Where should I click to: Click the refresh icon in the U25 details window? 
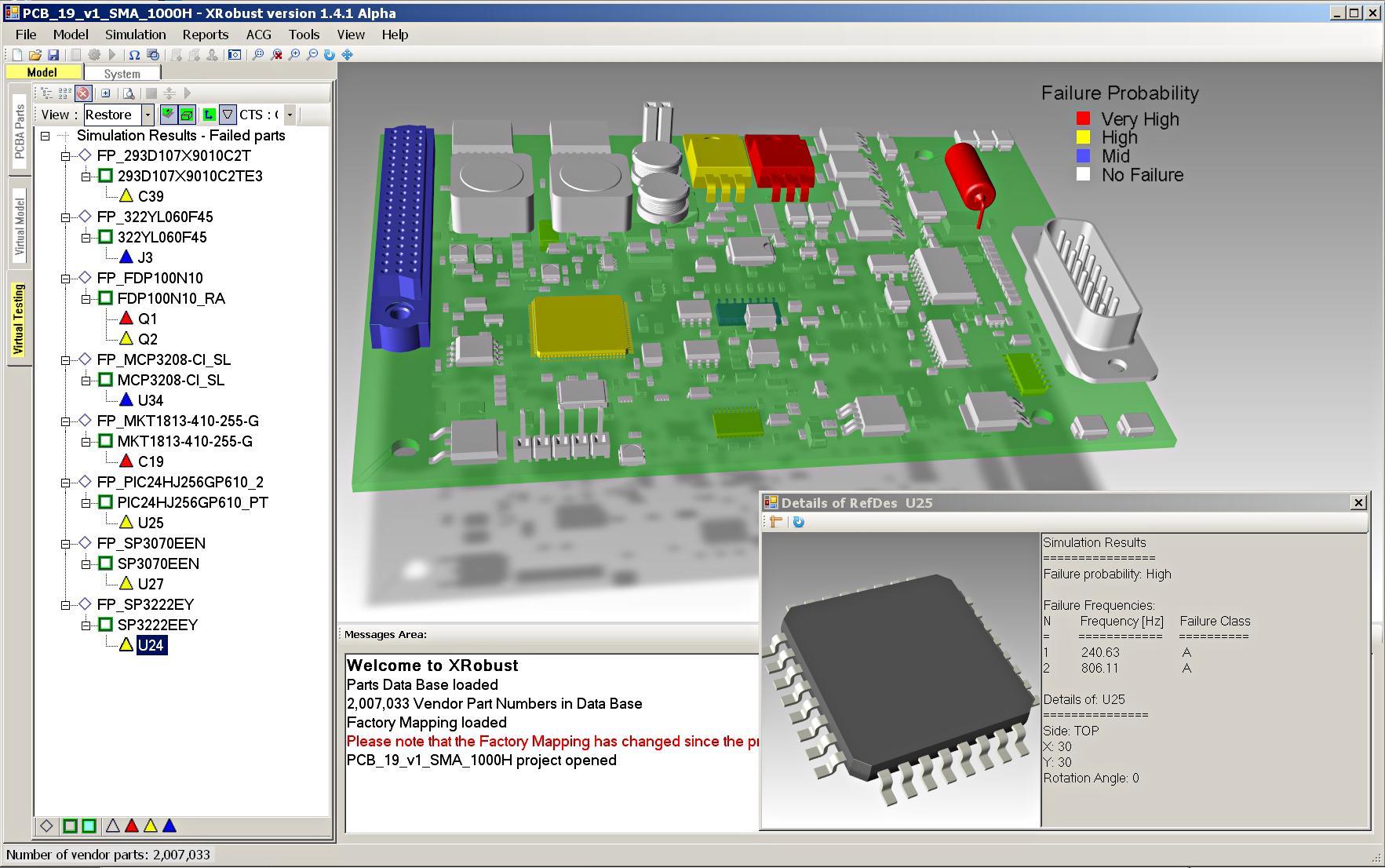pyautogui.click(x=798, y=522)
